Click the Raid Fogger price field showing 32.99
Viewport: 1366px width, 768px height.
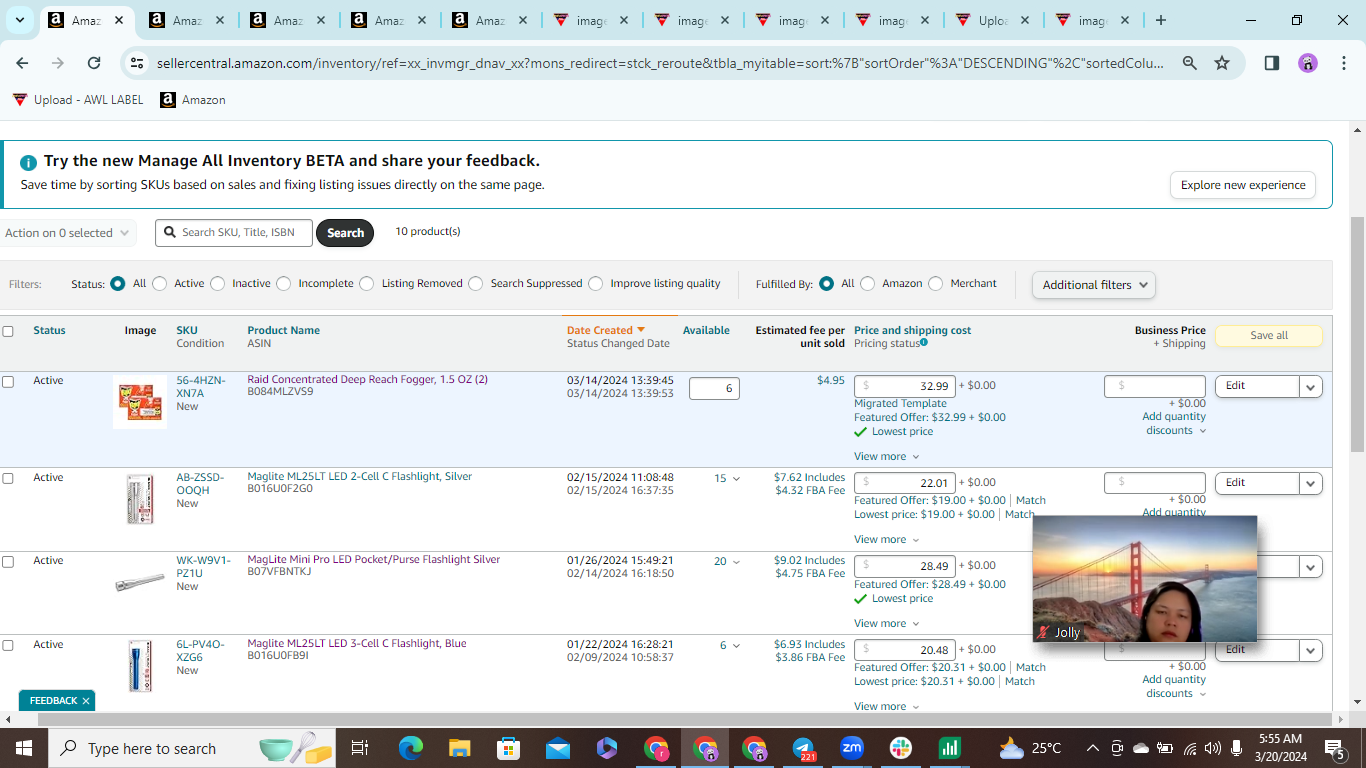(905, 386)
